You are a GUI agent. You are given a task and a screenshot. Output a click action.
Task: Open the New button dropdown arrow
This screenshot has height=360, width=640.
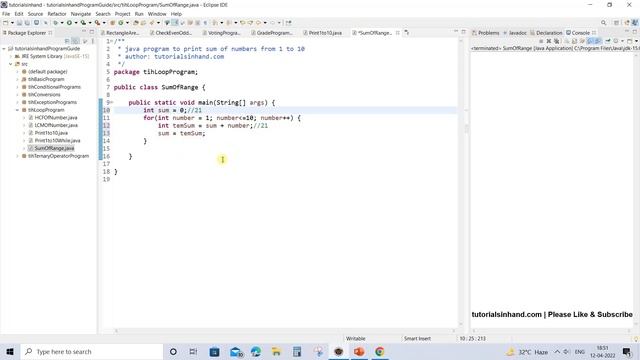(12, 23)
